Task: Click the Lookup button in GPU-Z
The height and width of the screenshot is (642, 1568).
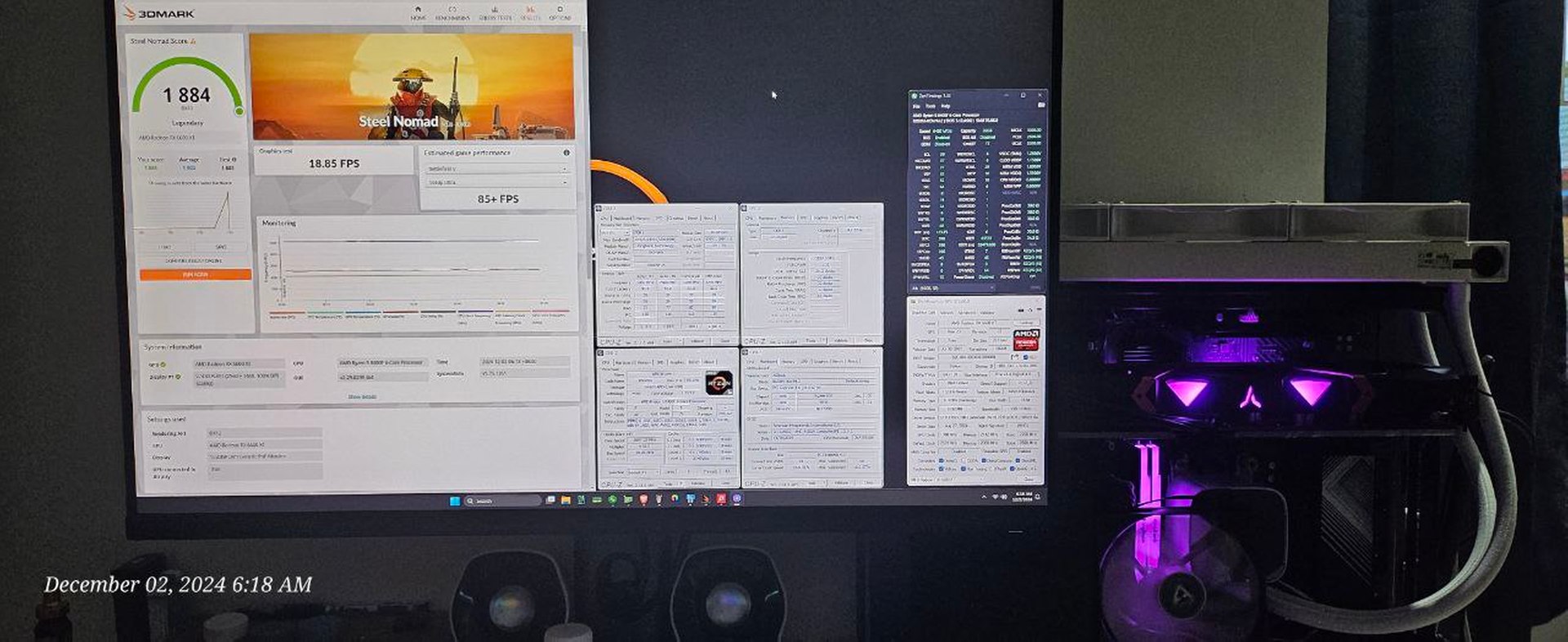Action: coord(1026,323)
